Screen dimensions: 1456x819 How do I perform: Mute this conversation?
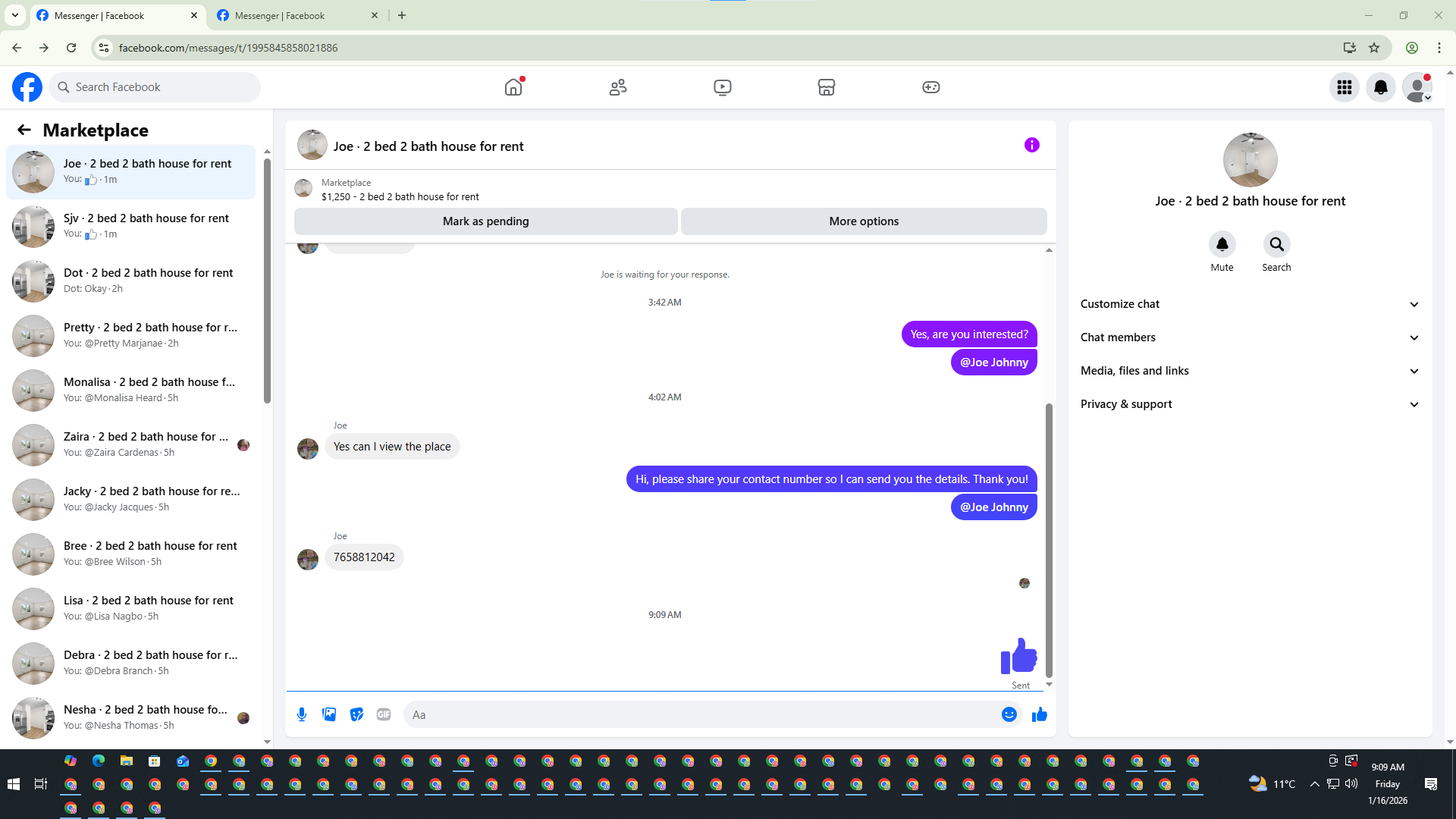tap(1222, 244)
